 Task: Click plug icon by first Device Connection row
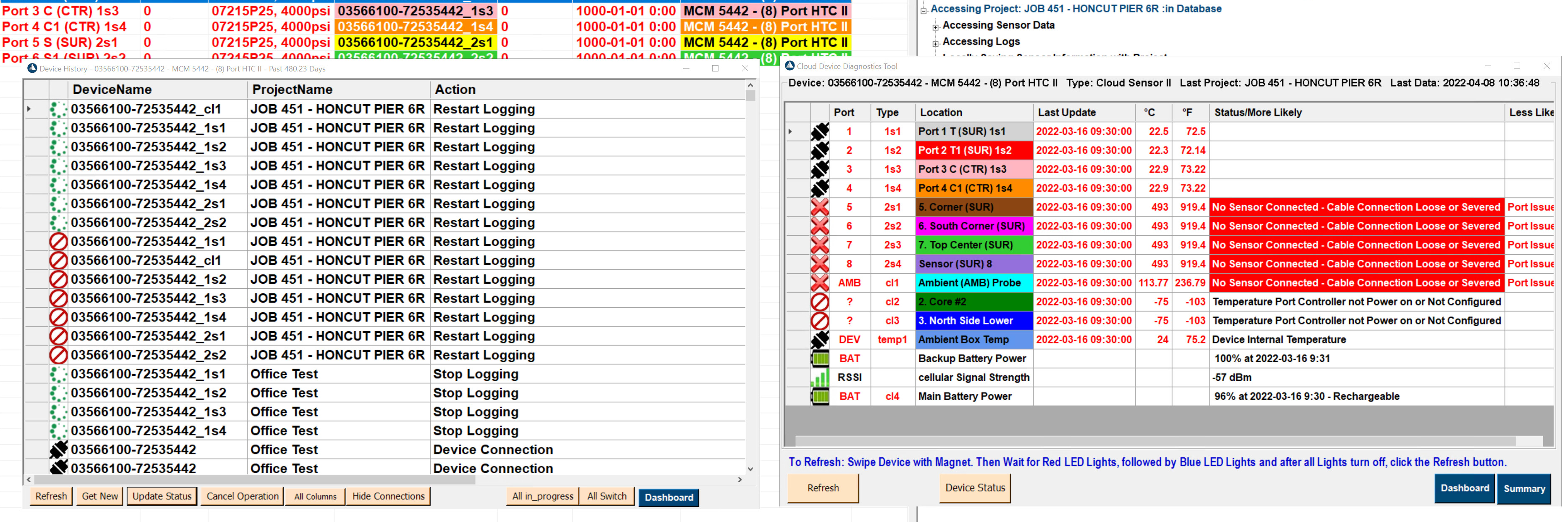58,450
